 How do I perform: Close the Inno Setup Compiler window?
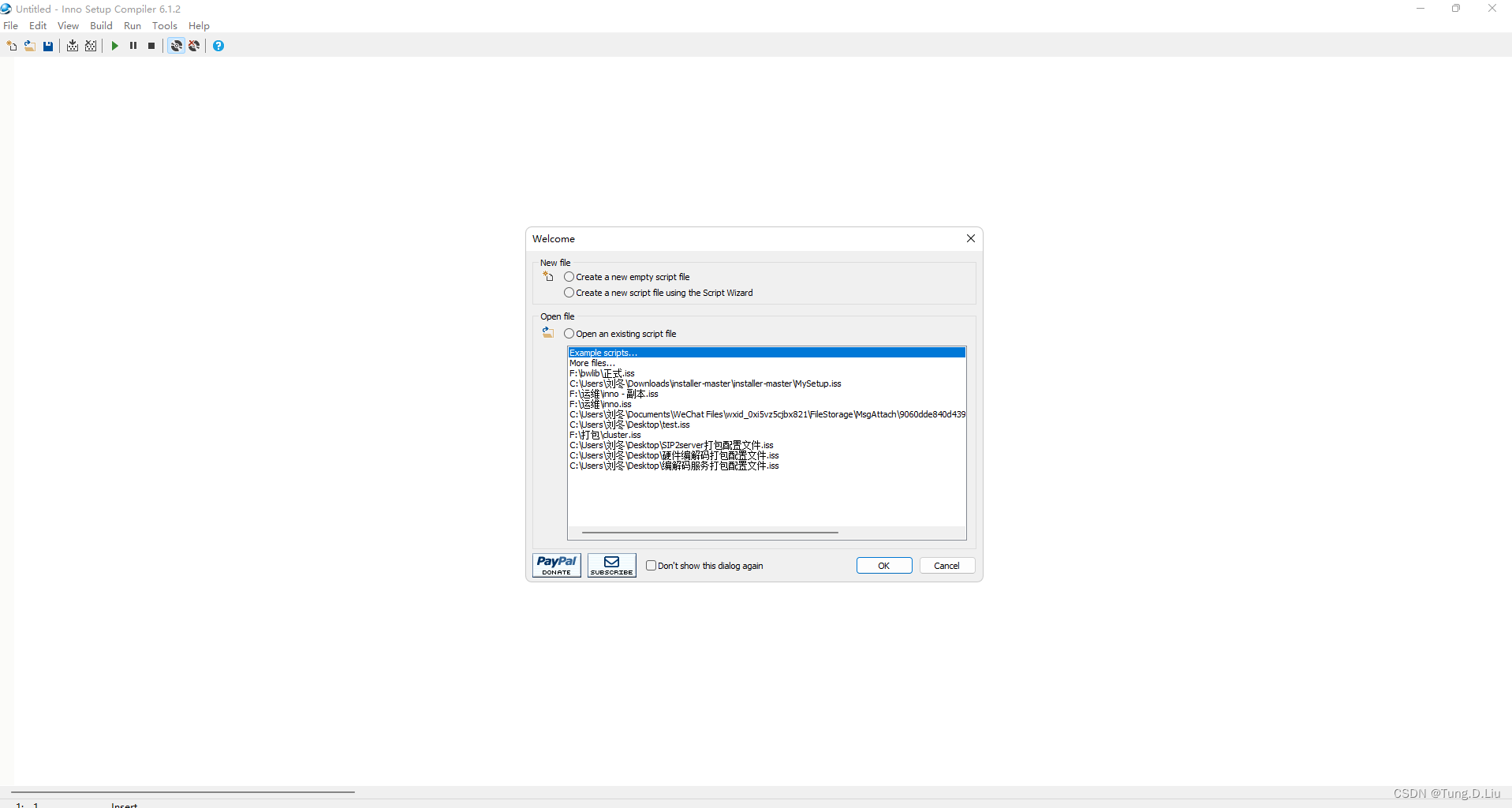[x=1492, y=9]
